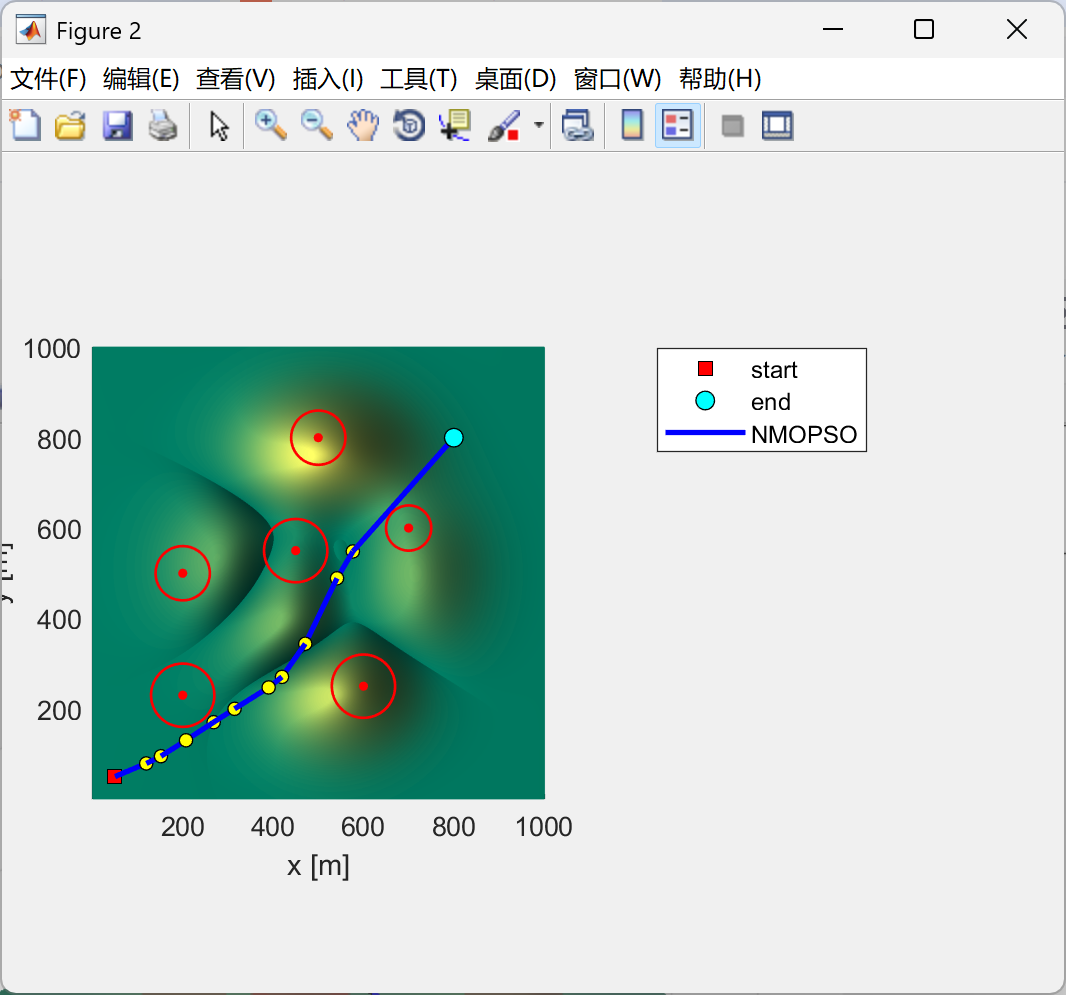Click the x-axis tick label 400
Screen dimensions: 1066x995
[x=273, y=827]
